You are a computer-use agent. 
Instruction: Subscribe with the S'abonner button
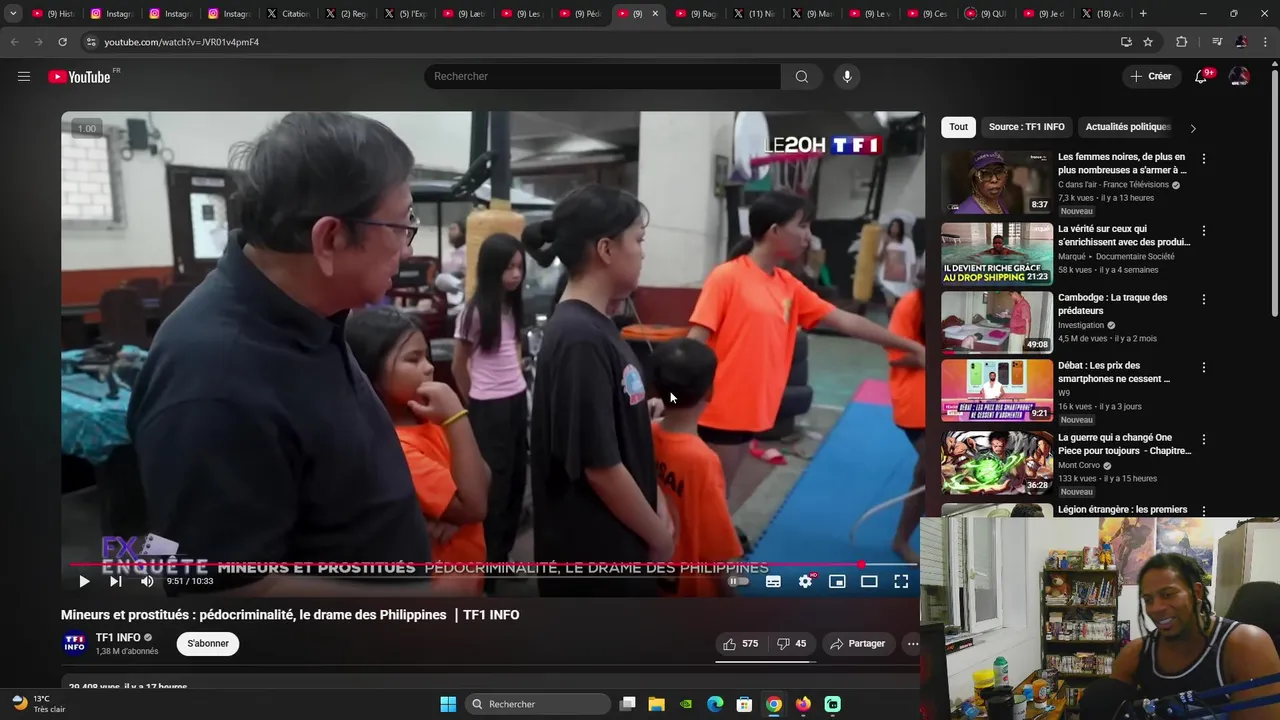[x=208, y=644]
